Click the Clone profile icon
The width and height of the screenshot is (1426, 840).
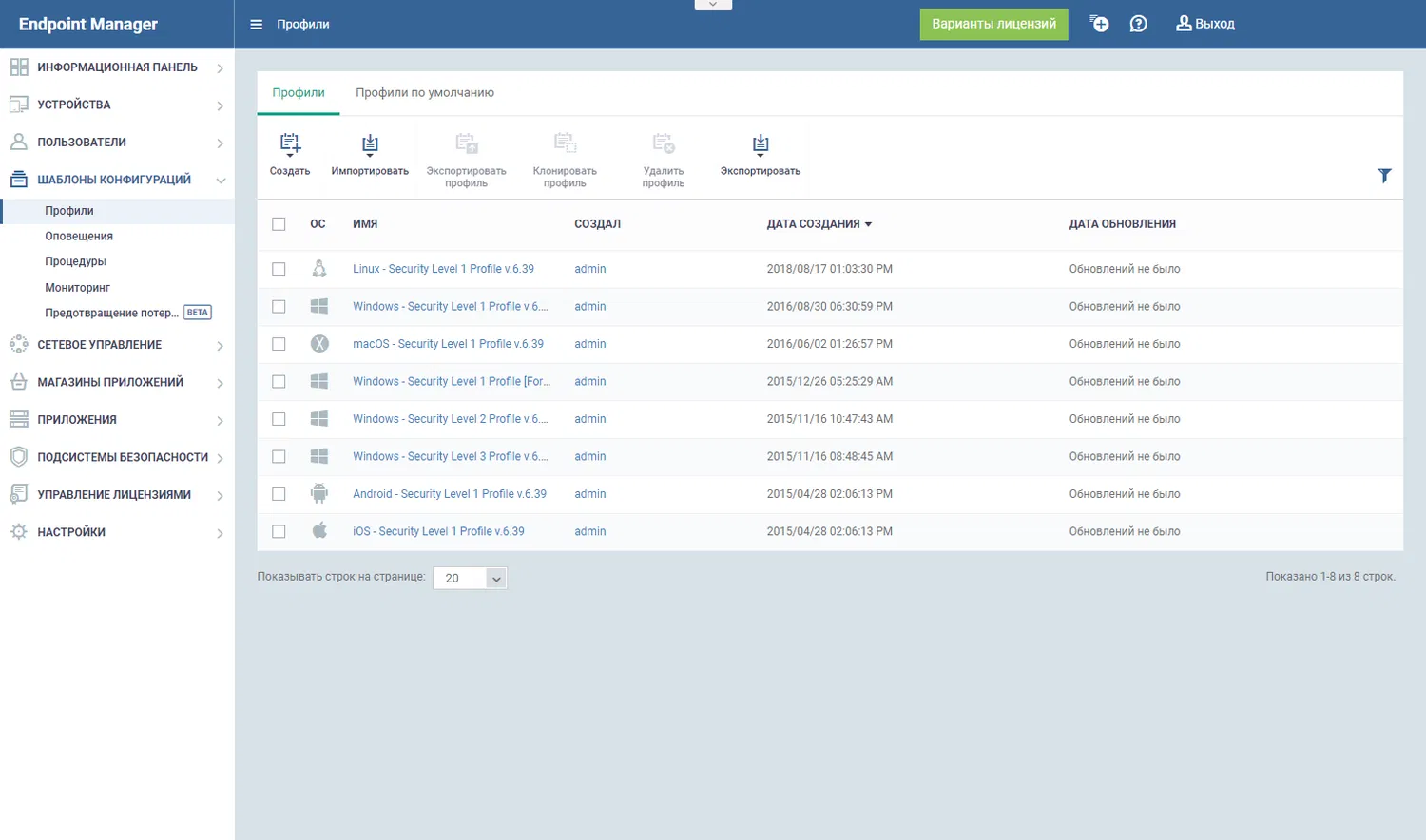(565, 143)
